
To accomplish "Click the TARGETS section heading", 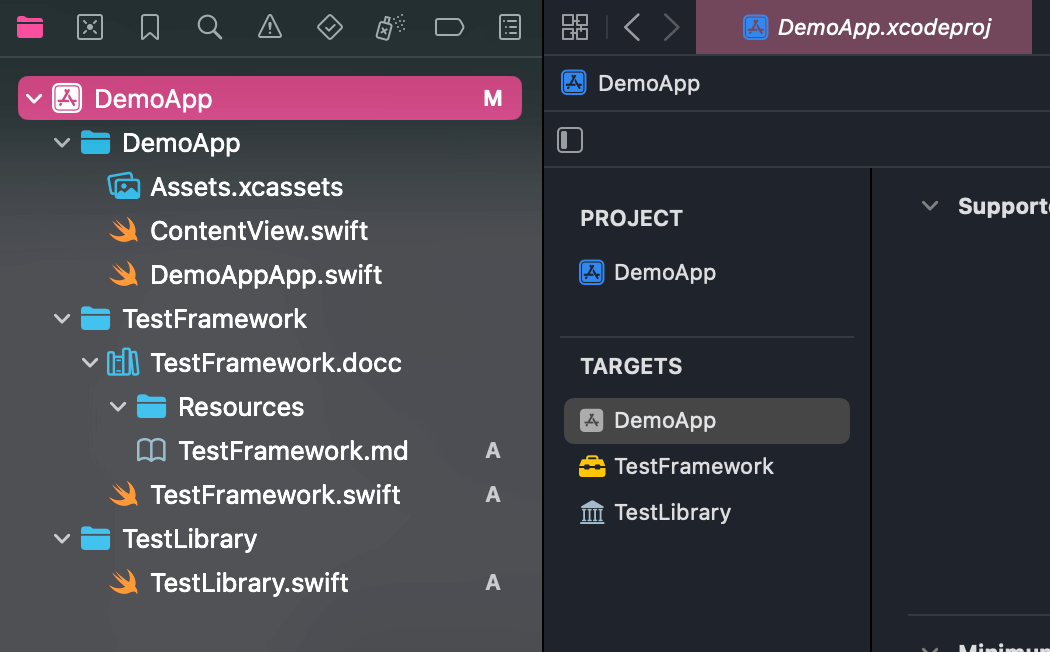I will (x=631, y=366).
